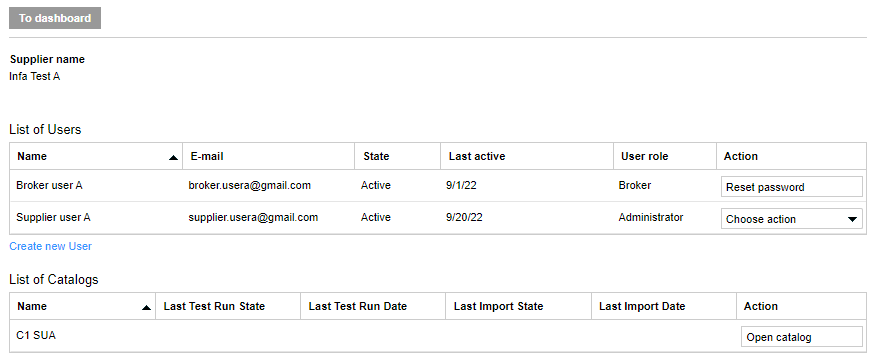Viewport: 875px width, 363px height.
Task: Click email broker.usera@gmail.com
Action: [249, 185]
